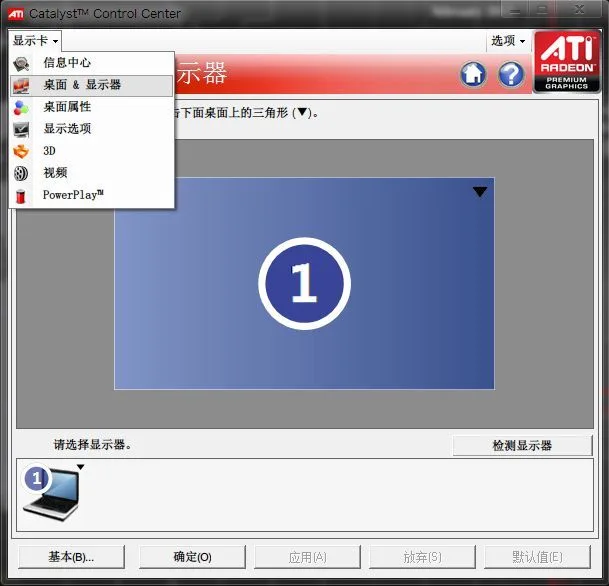Click the information center magnifier icon
609x586 pixels.
coord(21,64)
